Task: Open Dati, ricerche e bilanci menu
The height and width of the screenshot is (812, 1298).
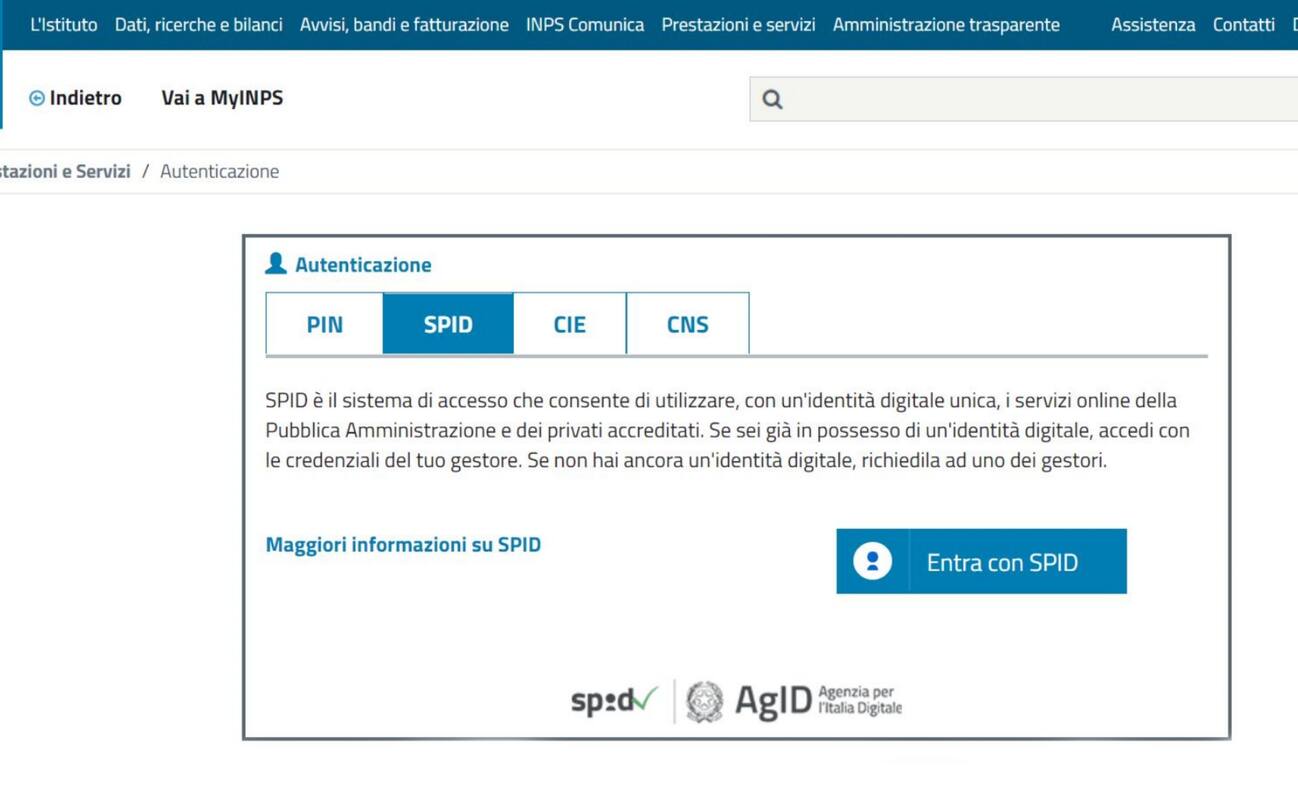Action: pyautogui.click(x=199, y=25)
